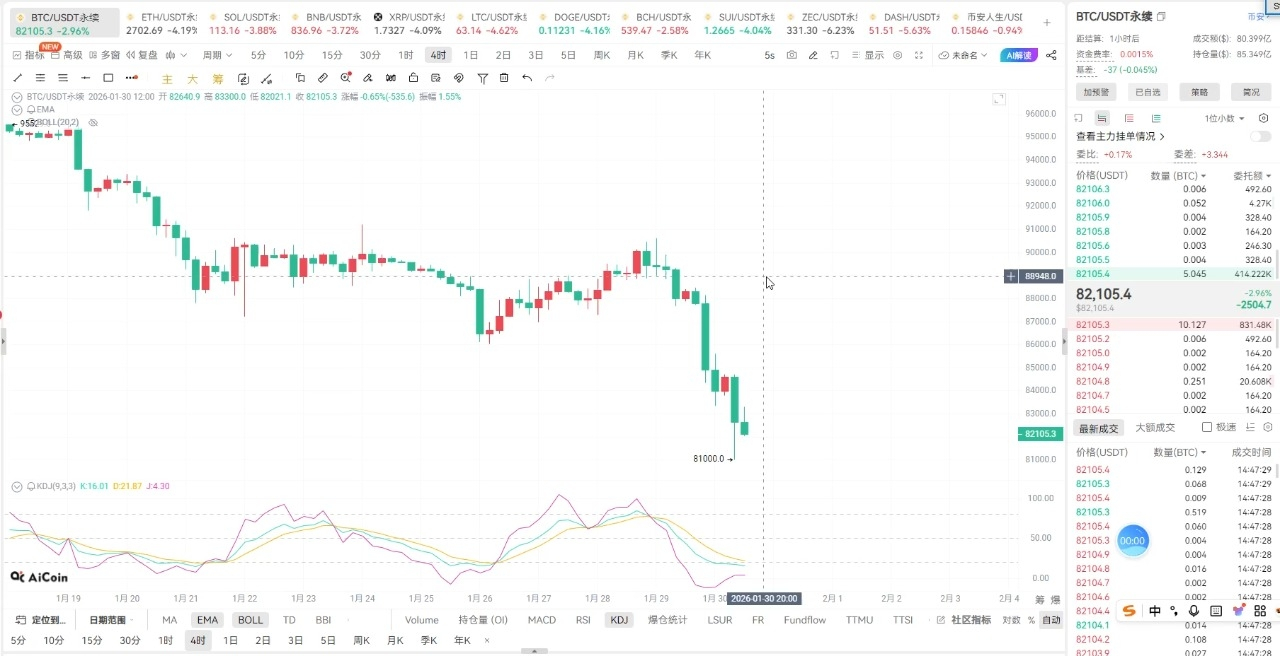Click the 定位到 locate button
This screenshot has height=656, width=1280.
click(40, 620)
